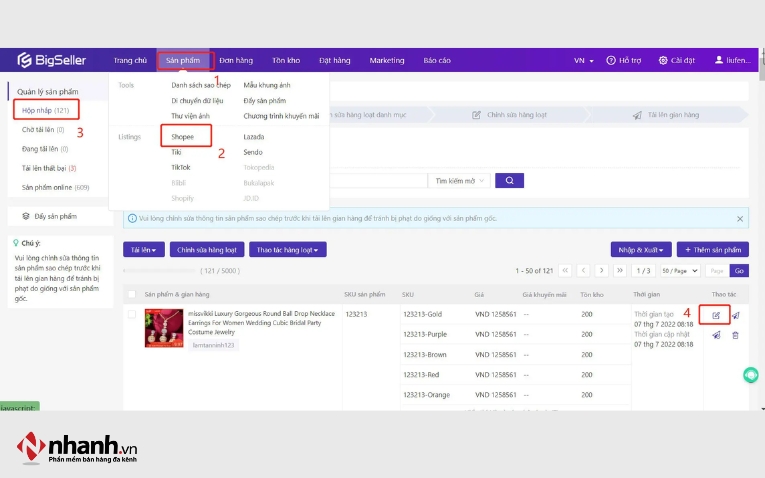
Task: Open the 50 / Page size dropdown
Action: click(680, 270)
